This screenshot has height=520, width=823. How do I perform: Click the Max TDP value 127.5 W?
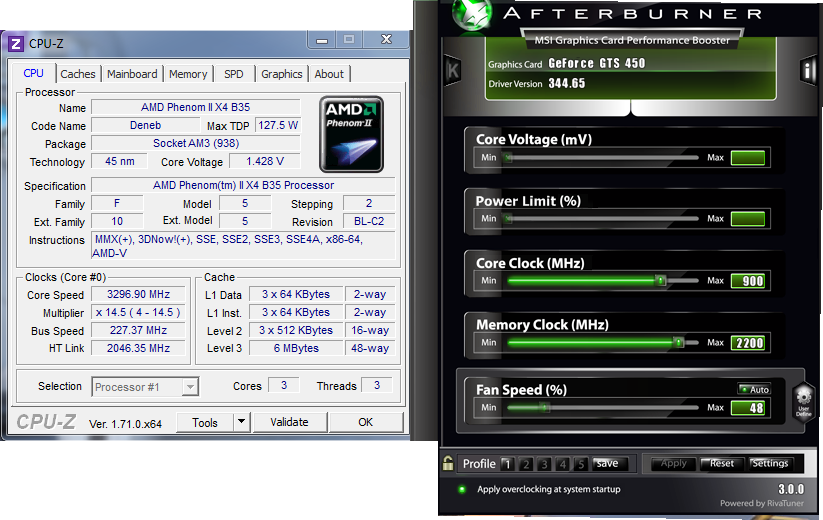[x=278, y=125]
